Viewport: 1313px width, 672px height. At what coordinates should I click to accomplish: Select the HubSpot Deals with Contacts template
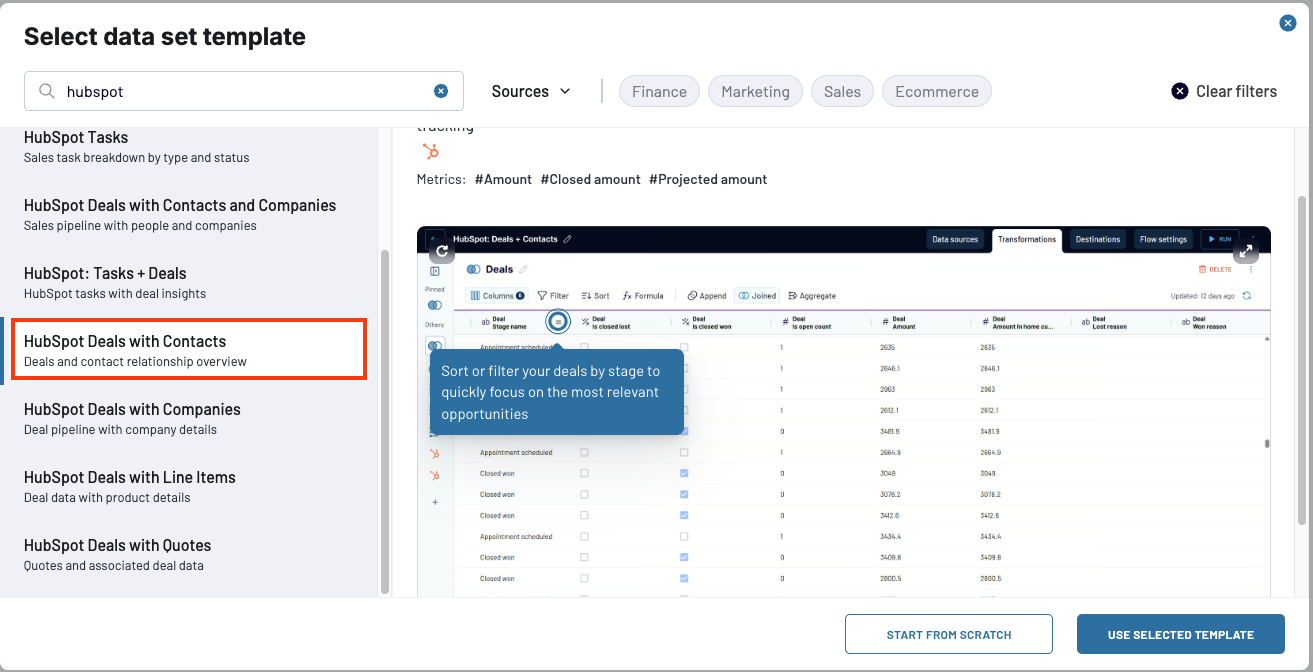tap(190, 351)
